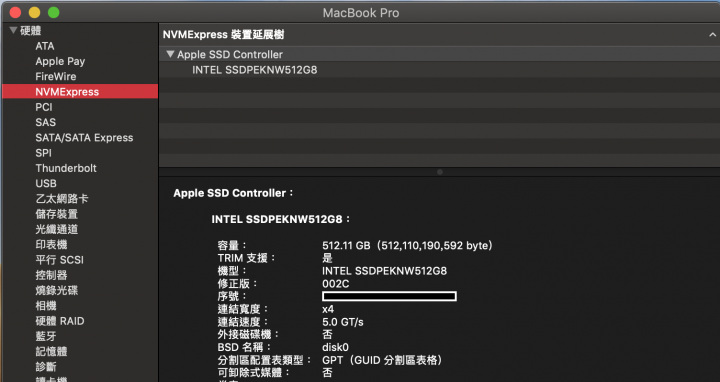Click the 容量 label
This screenshot has height=382, width=720.
[x=232, y=245]
